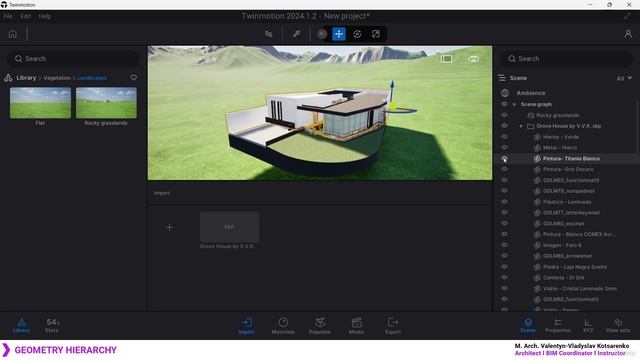Click the Scene panel hamburger menu icon
Screen dimensions: 640x360
click(502, 78)
